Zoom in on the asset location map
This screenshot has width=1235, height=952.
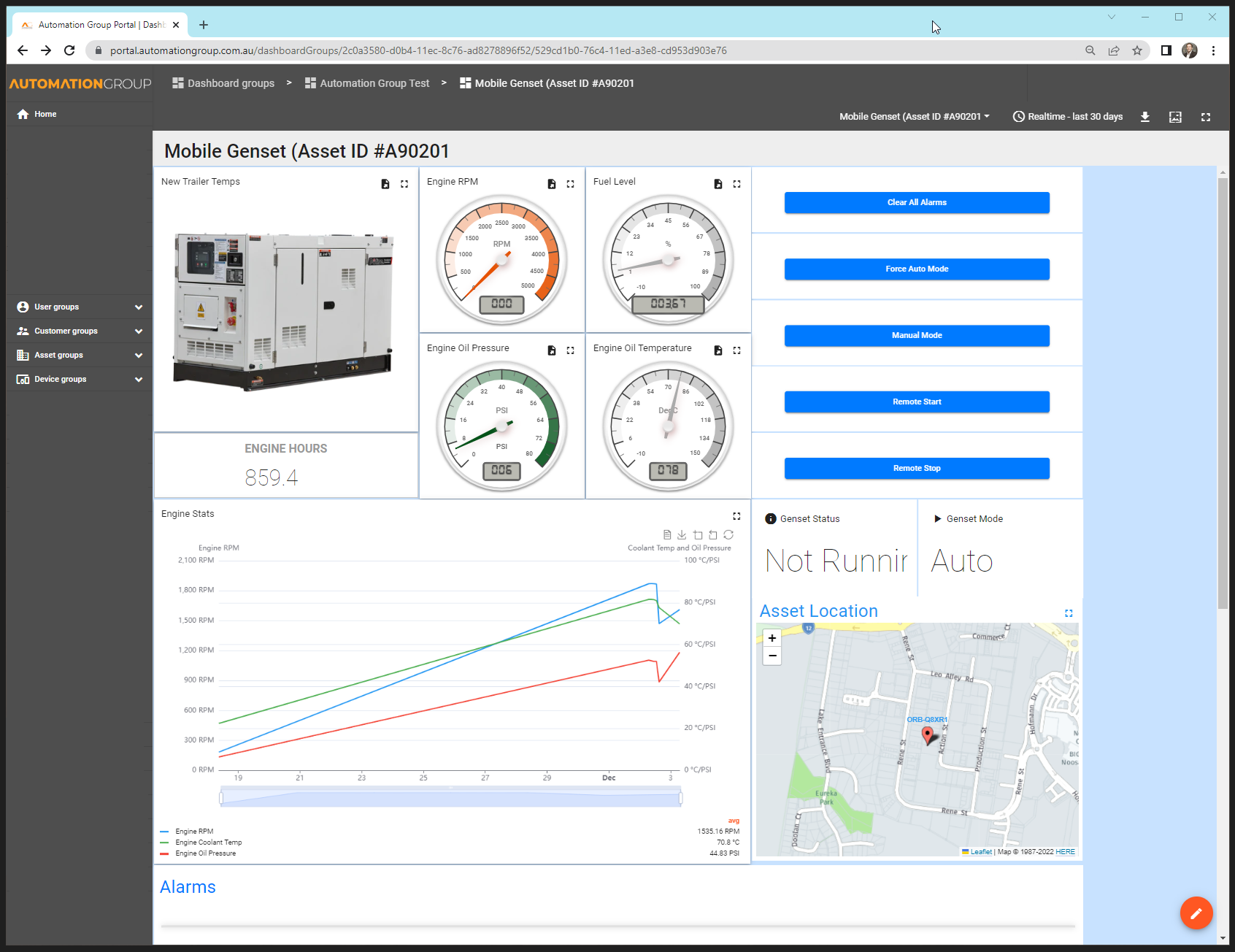772,638
